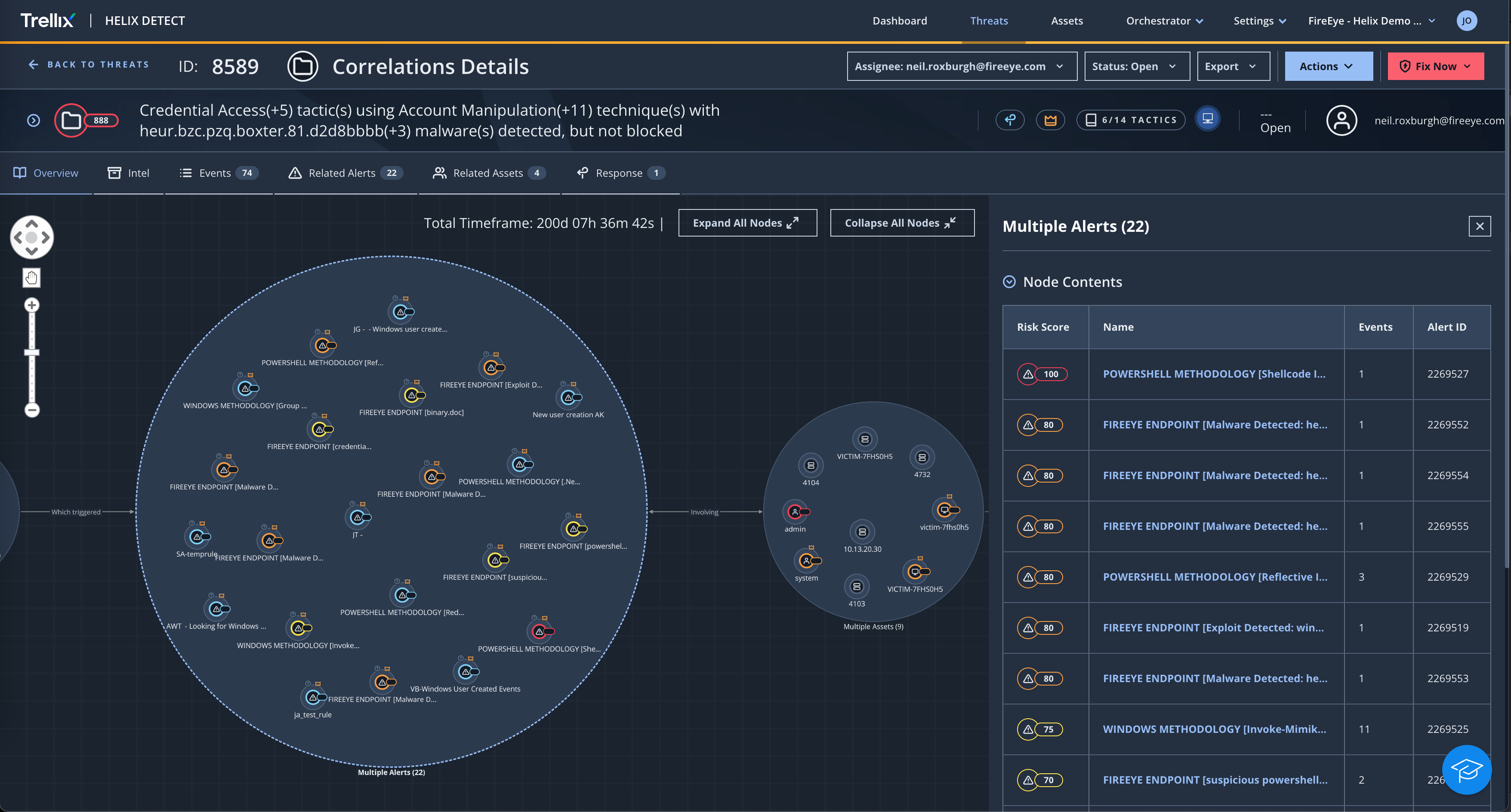Select the ja_test_rule alert node

pyautogui.click(x=313, y=697)
